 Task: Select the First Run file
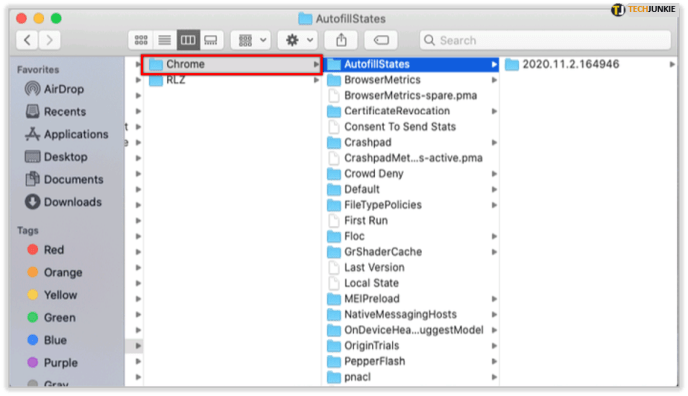click(412, 221)
